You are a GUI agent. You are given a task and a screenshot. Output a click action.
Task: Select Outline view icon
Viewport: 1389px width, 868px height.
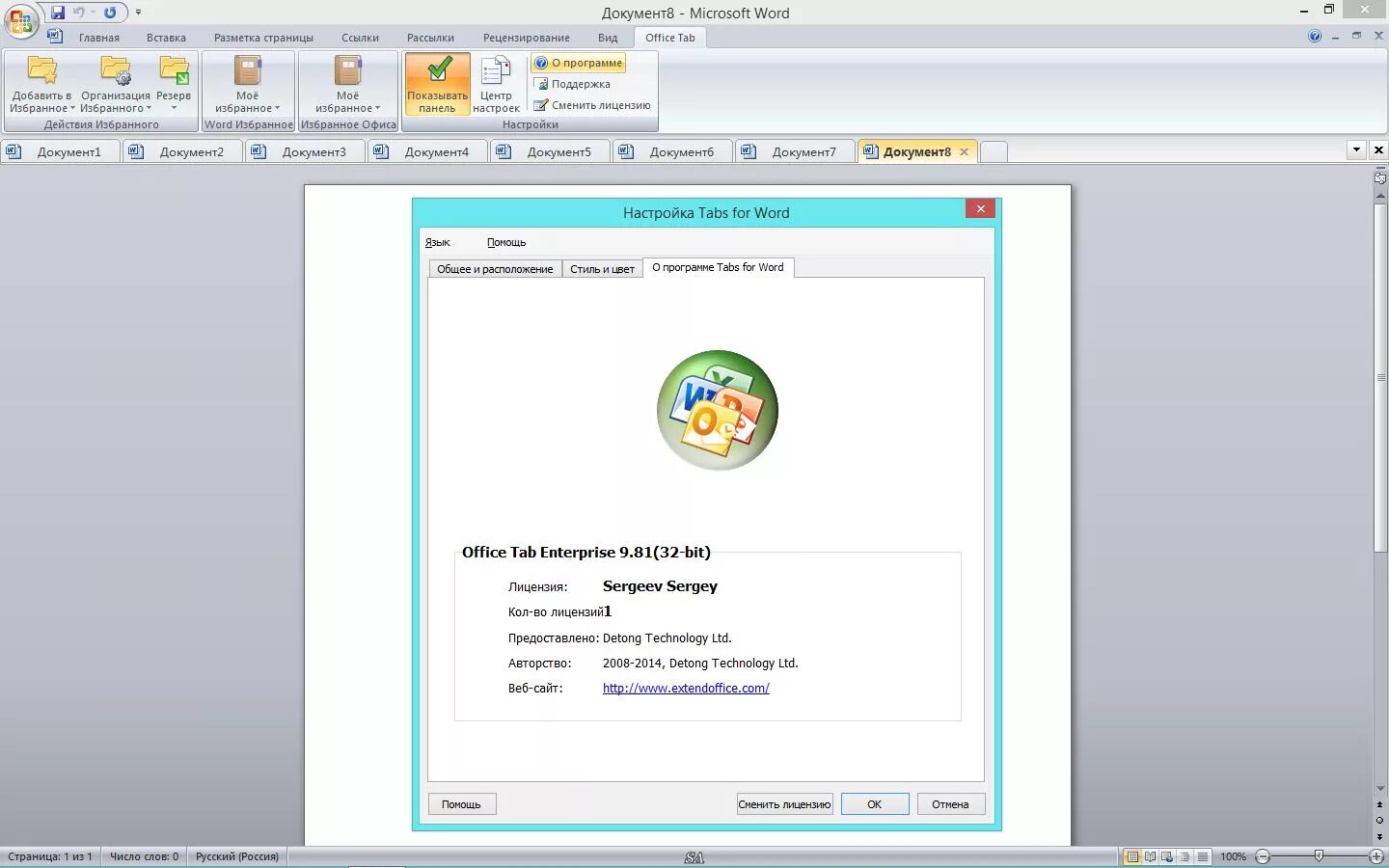(1185, 856)
